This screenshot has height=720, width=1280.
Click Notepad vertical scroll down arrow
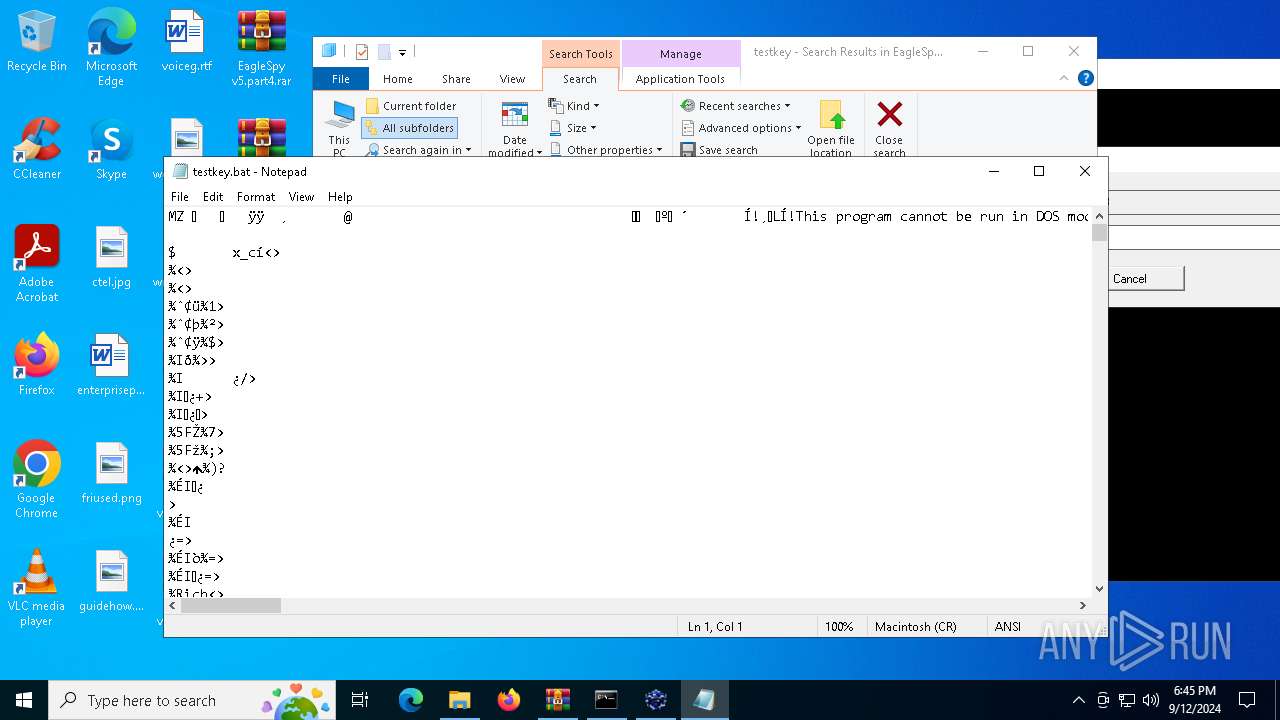point(1099,589)
